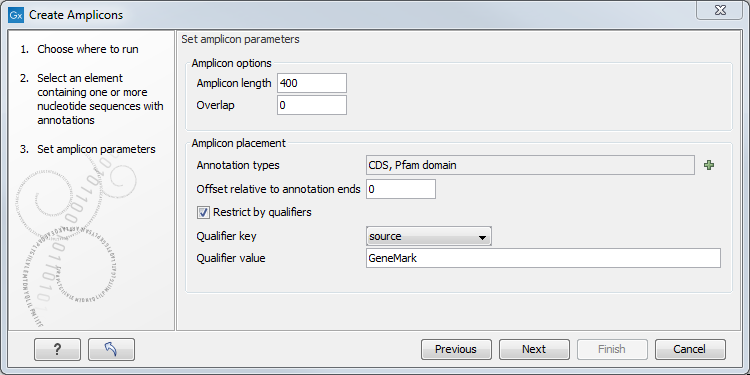Viewport: 750px width, 375px height.
Task: Click the Set amplicon parameters heading
Action: click(241, 39)
